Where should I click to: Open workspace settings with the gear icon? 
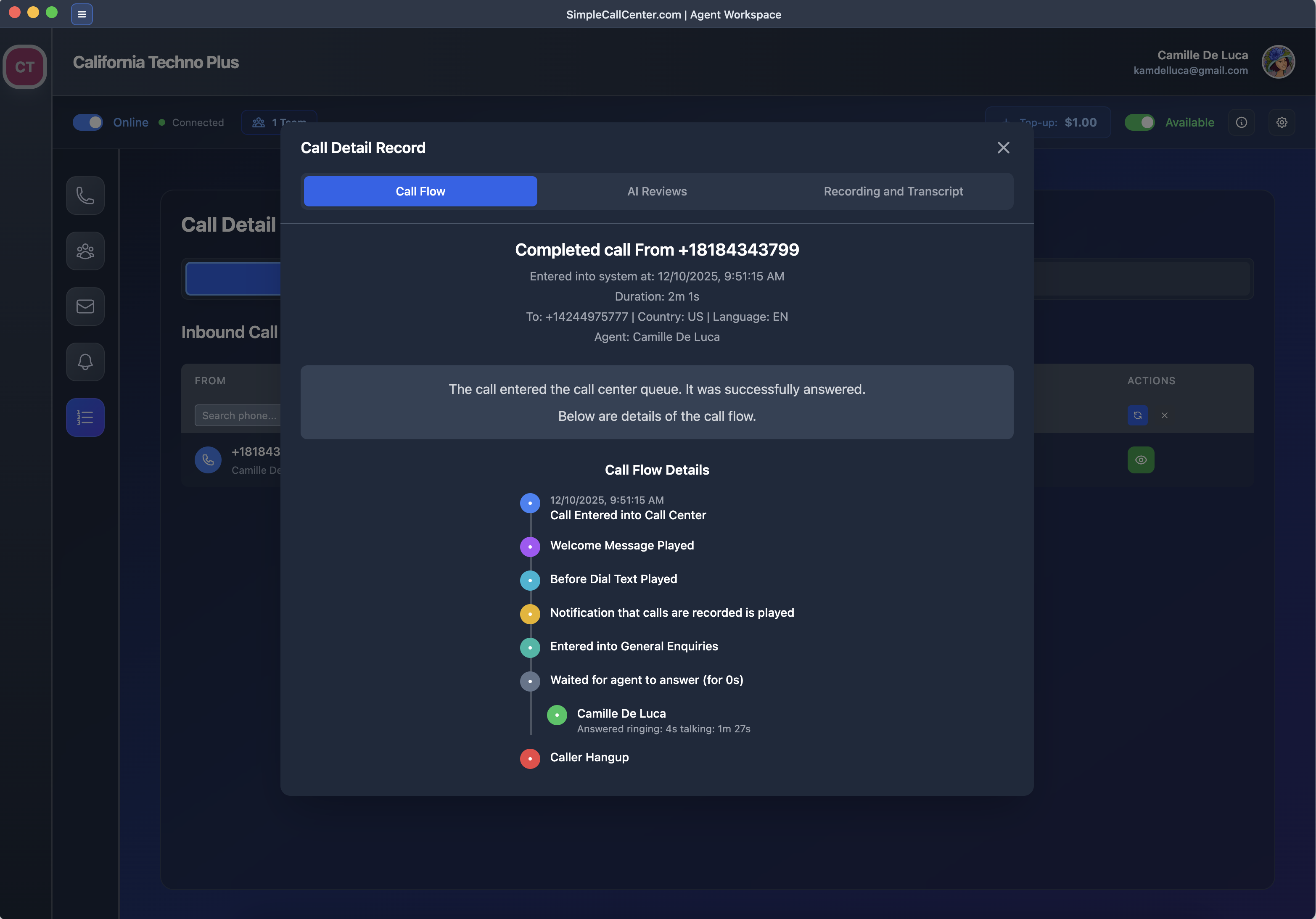(1282, 122)
